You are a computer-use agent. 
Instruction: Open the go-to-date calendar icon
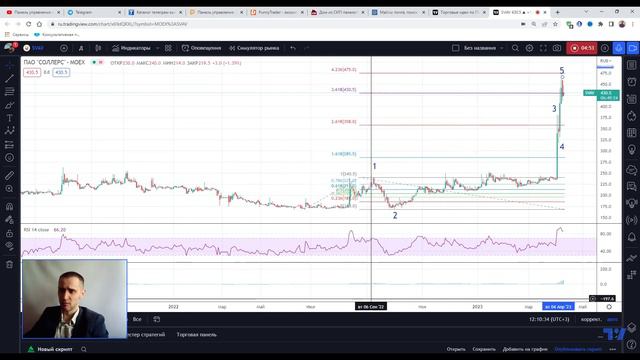click(157, 319)
